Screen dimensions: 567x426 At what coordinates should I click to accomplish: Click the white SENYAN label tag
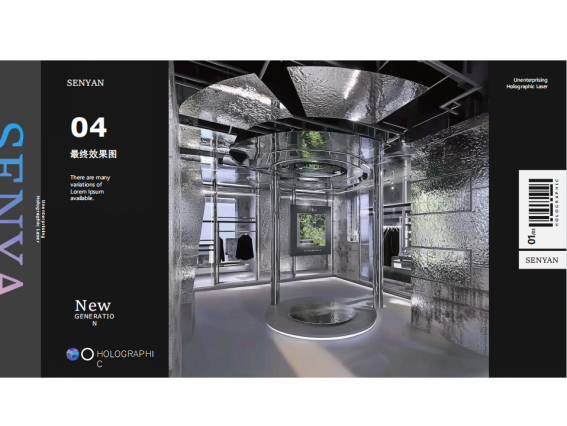[542, 260]
